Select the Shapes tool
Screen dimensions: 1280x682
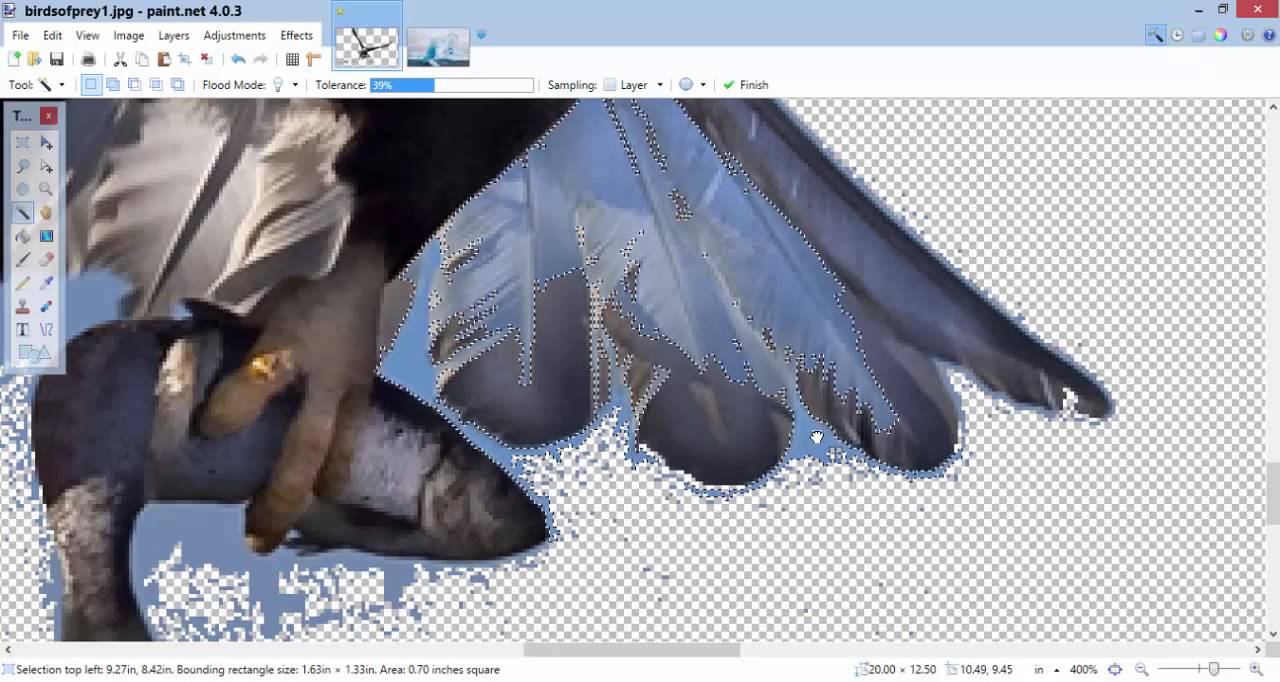click(x=34, y=353)
